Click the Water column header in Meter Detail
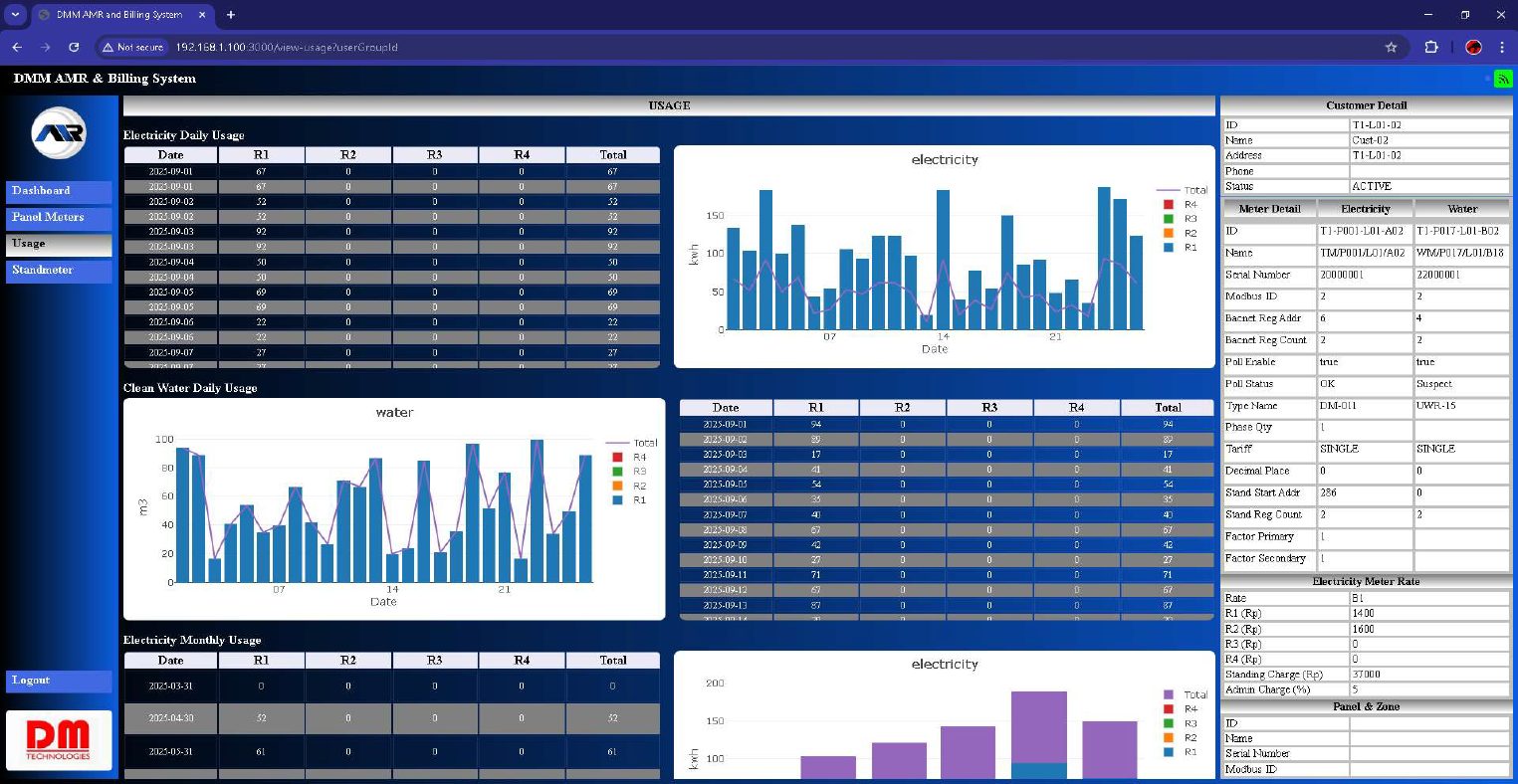This screenshot has width=1518, height=784. pyautogui.click(x=1461, y=209)
